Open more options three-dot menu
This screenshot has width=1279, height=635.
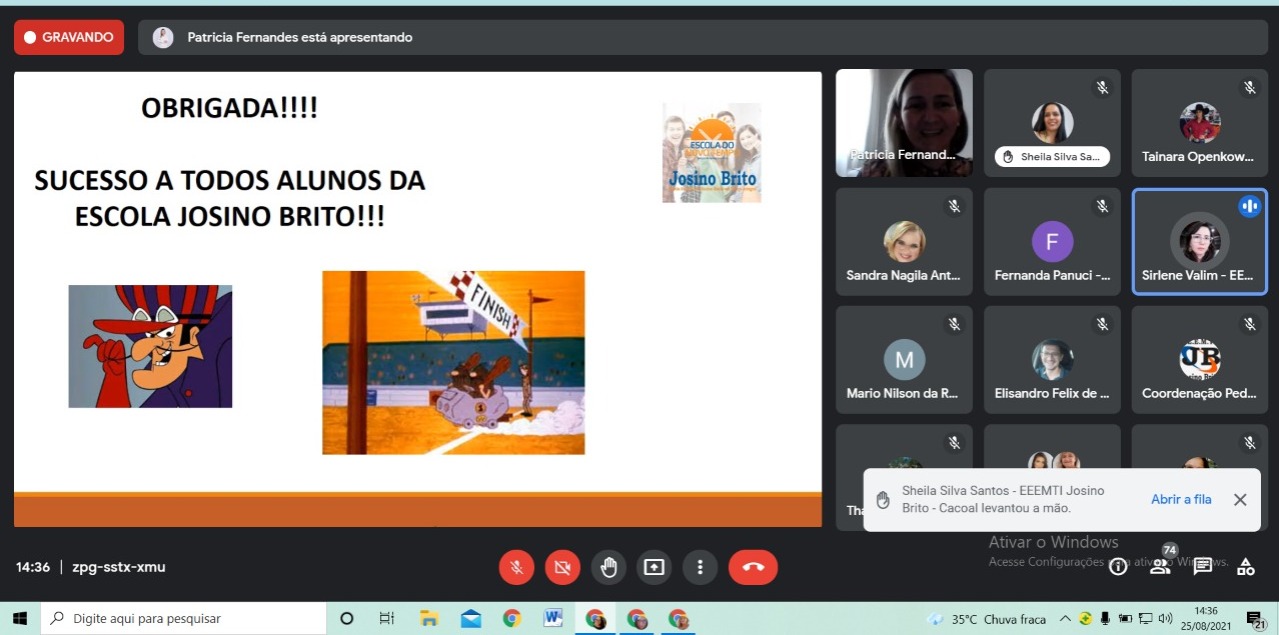pos(700,567)
